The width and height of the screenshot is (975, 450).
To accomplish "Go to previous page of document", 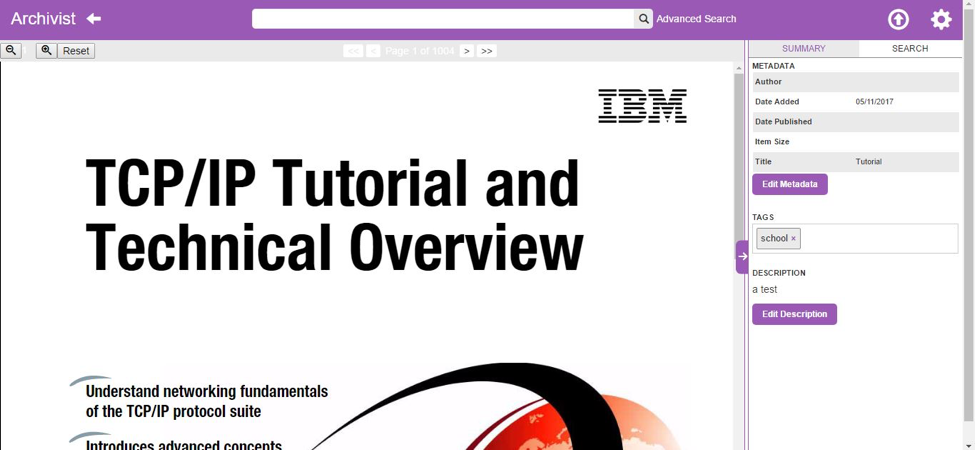I will [373, 51].
